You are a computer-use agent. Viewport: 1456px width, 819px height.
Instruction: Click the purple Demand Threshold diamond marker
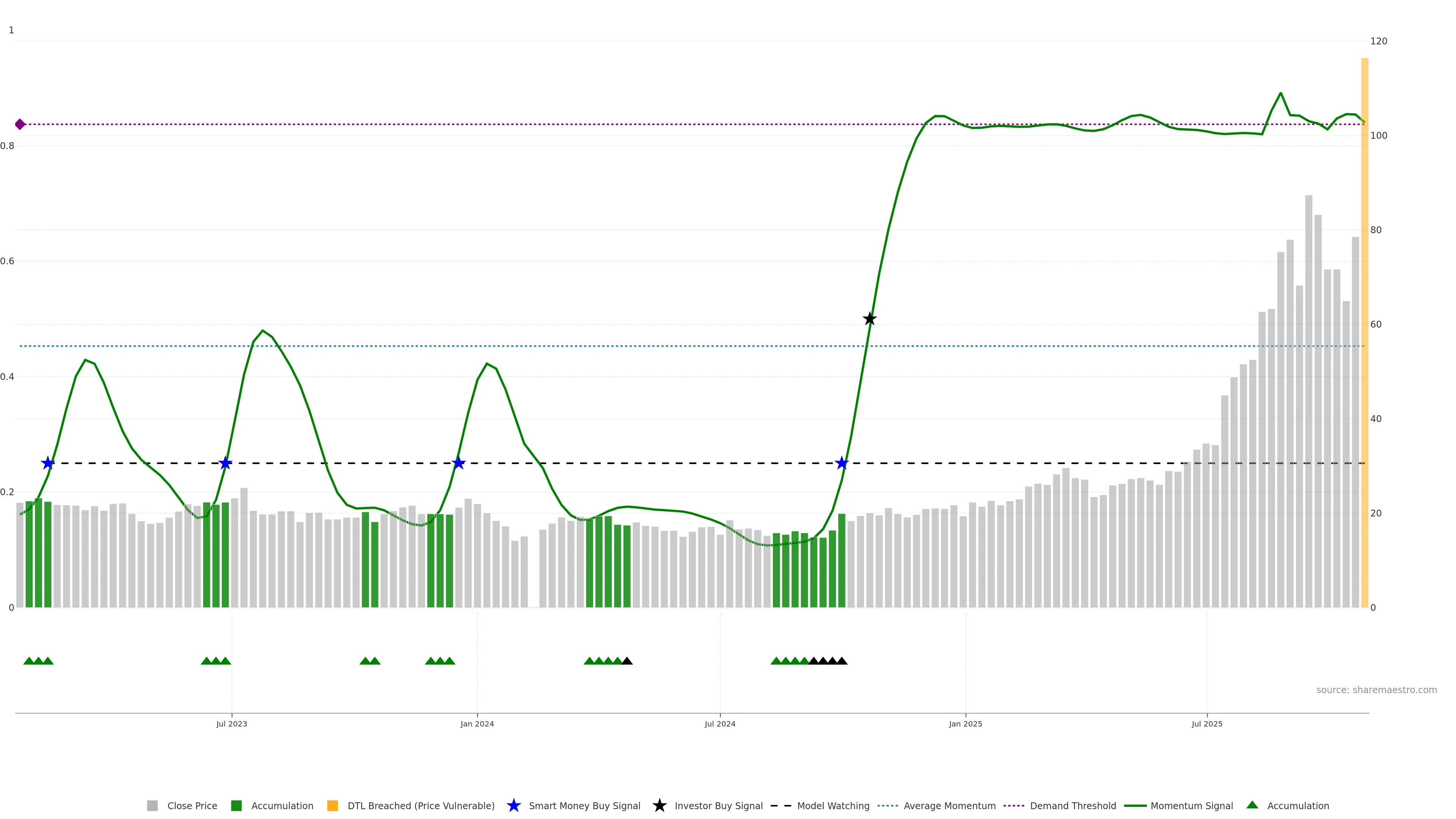tap(20, 124)
